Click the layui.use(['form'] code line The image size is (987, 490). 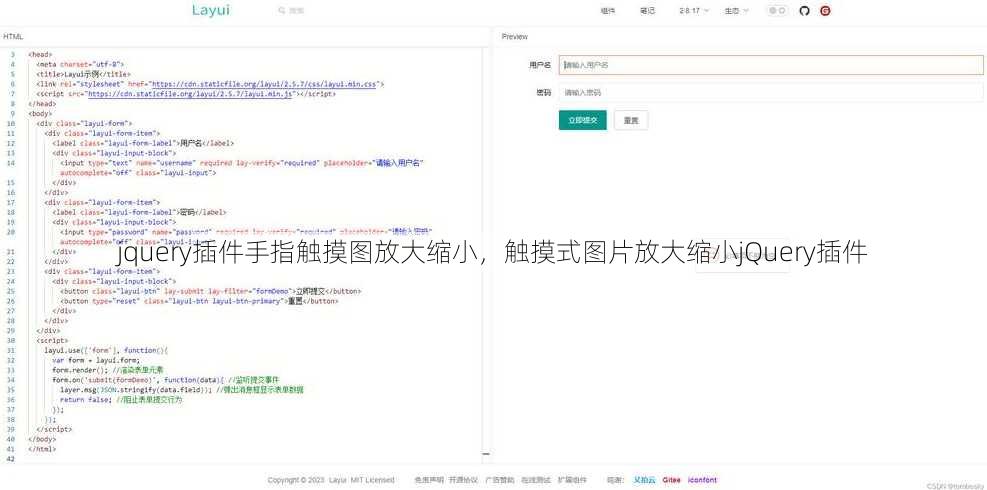tap(106, 350)
